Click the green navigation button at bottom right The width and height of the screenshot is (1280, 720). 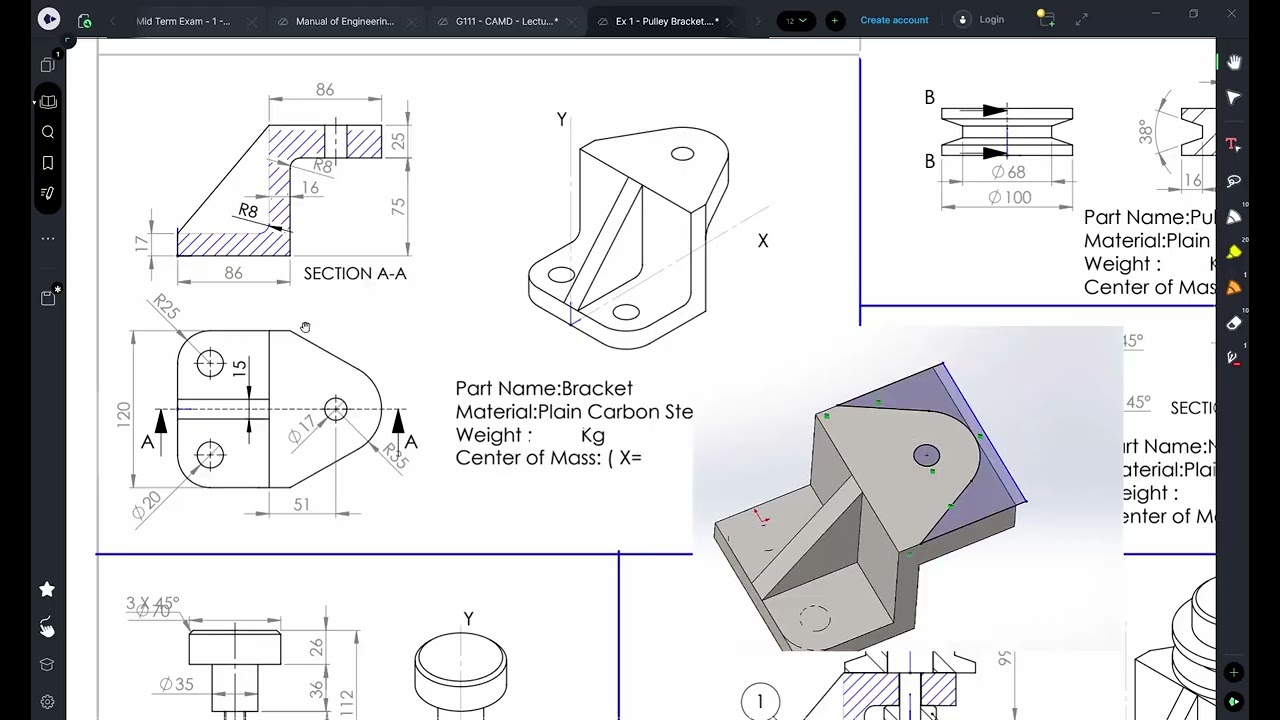1234,702
